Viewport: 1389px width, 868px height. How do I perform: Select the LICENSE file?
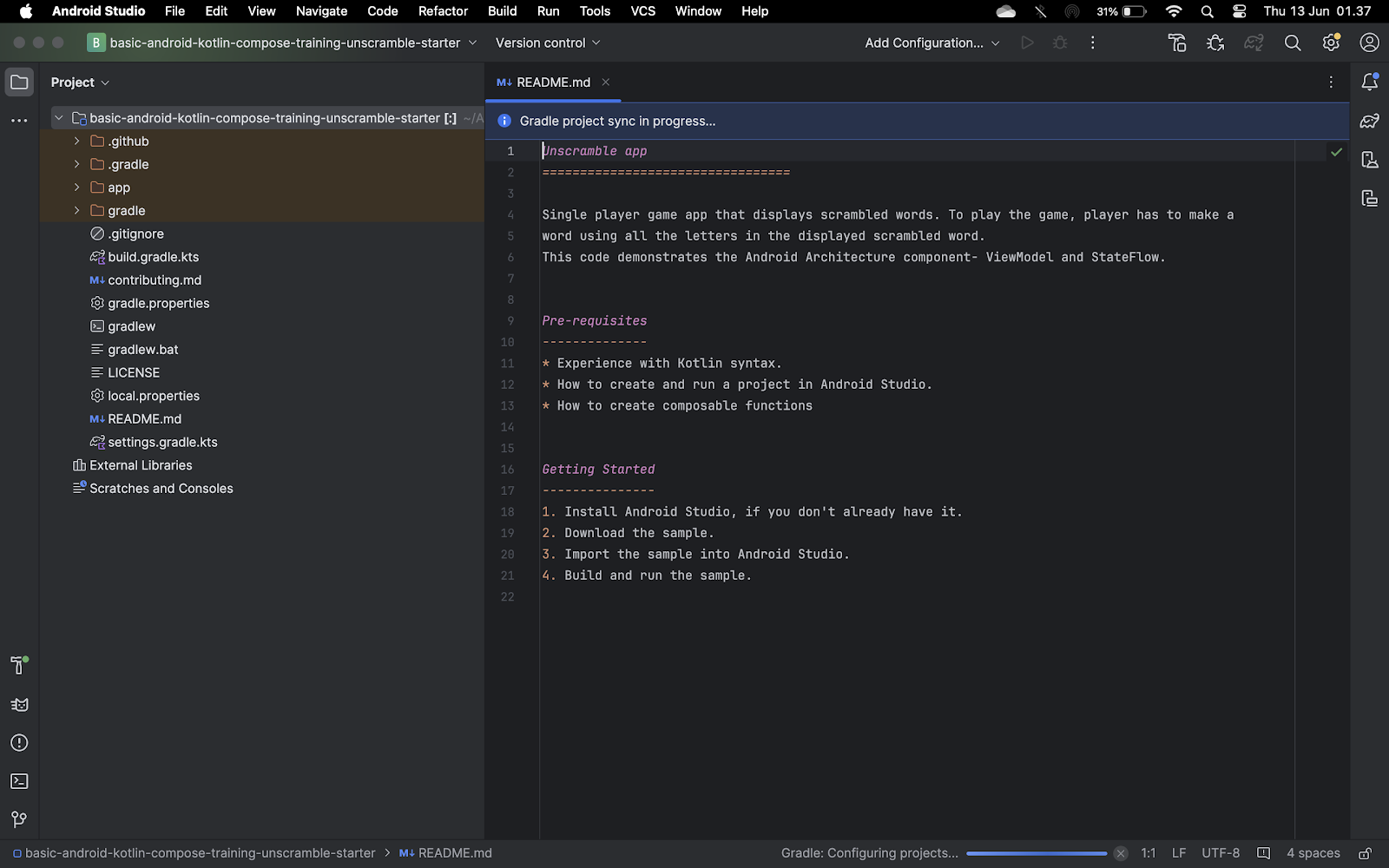coord(134,373)
